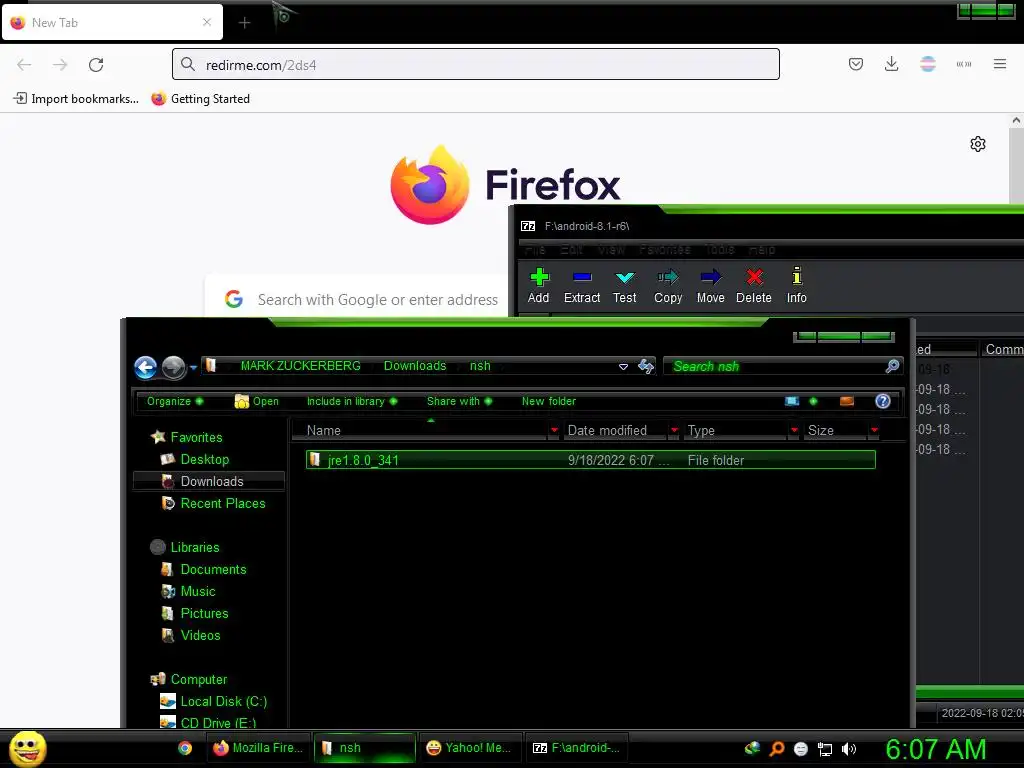Expand the Share with dropdown
The height and width of the screenshot is (768, 1024).
pyautogui.click(x=460, y=401)
